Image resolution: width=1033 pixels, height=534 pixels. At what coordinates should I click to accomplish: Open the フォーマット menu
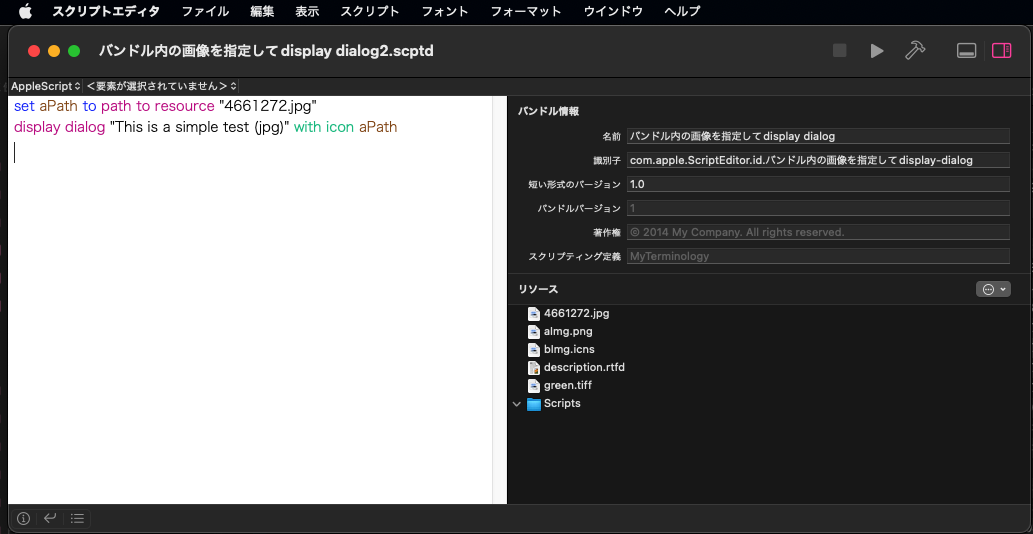(x=526, y=11)
